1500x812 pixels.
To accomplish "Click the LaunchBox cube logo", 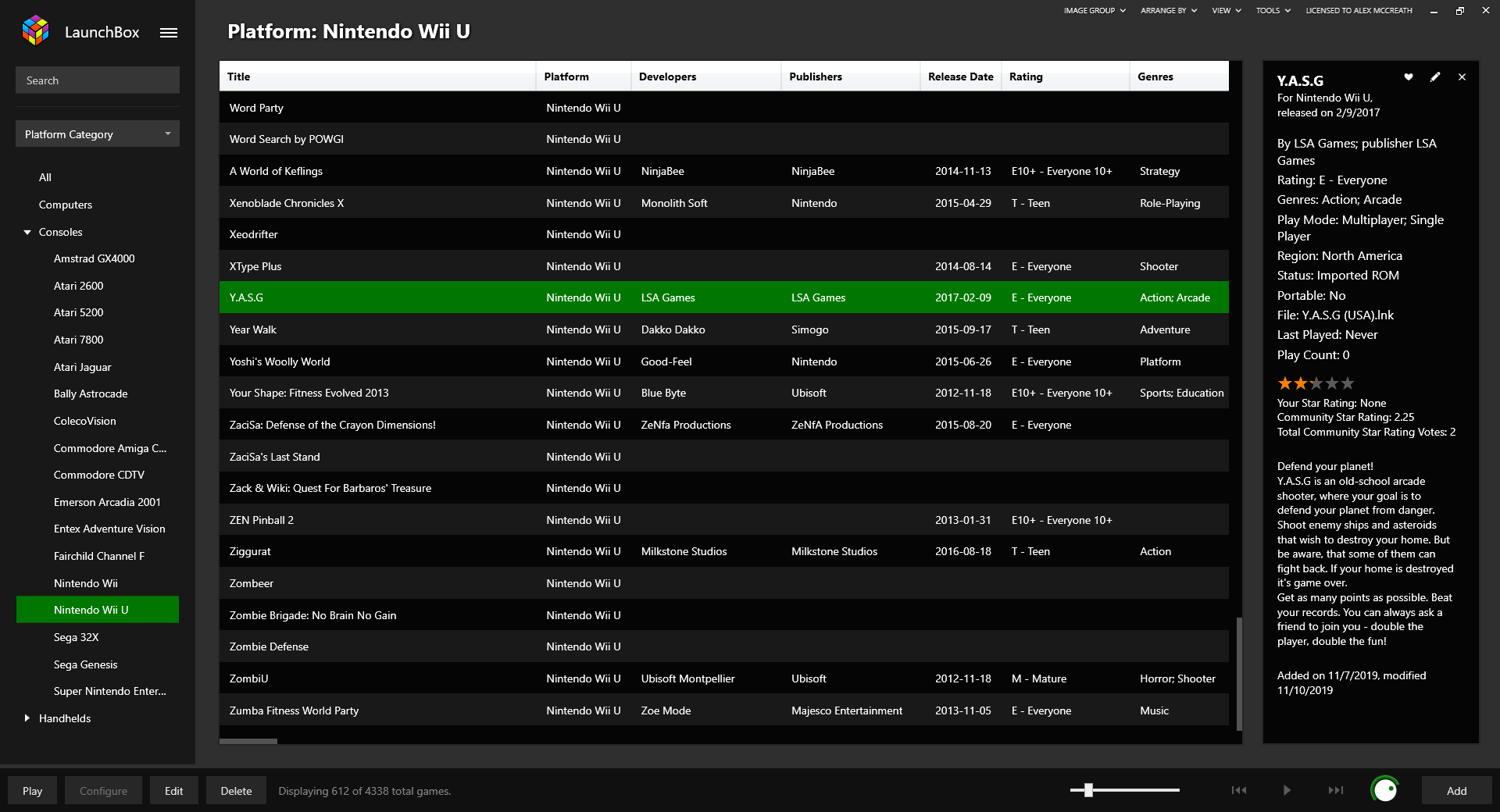I will tap(35, 31).
